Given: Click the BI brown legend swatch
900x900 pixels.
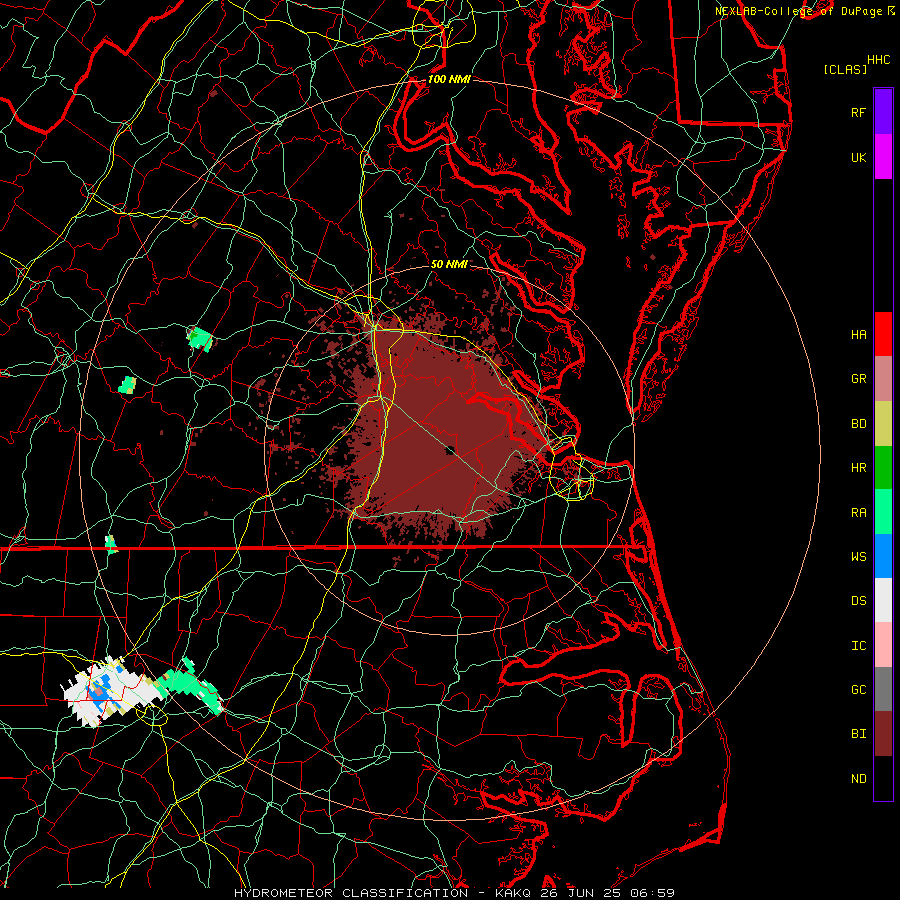Looking at the screenshot, I should pyautogui.click(x=883, y=734).
